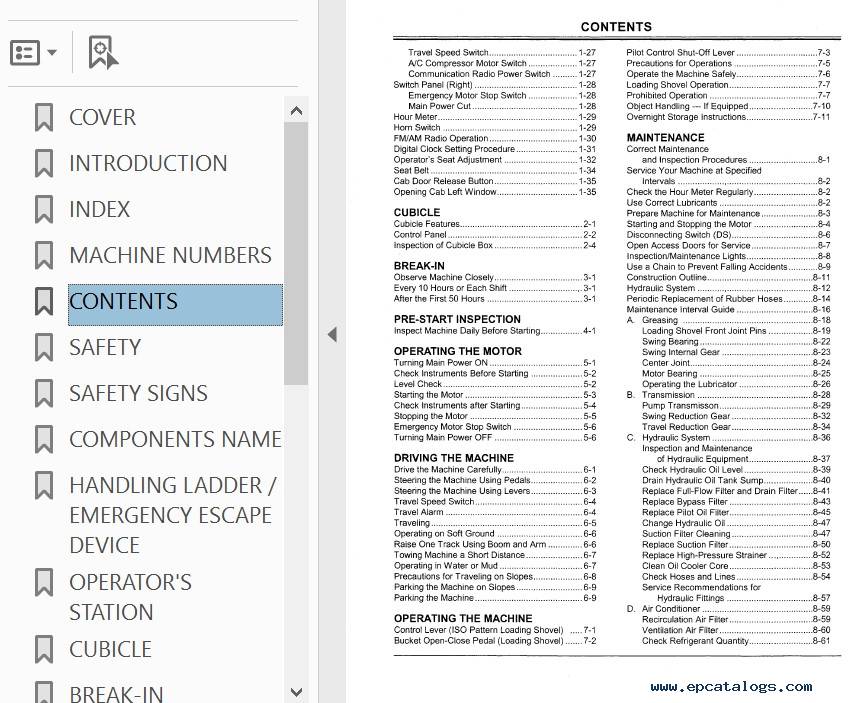
Task: Navigate to the SAFETY bookmark
Action: pos(105,347)
